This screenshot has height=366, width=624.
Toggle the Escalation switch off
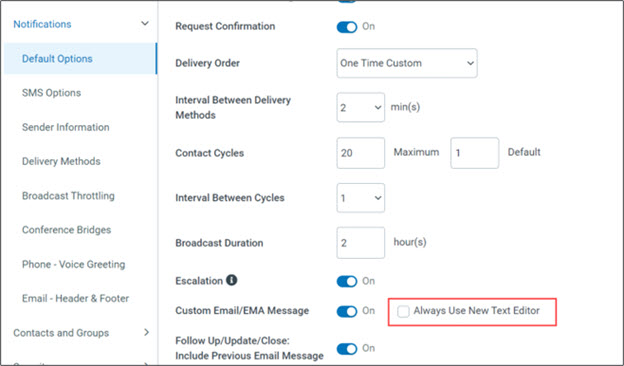tap(347, 281)
